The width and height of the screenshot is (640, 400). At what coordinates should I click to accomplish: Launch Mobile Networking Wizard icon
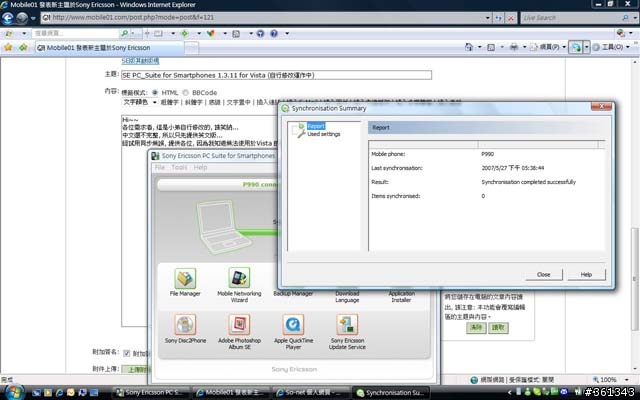[239, 278]
